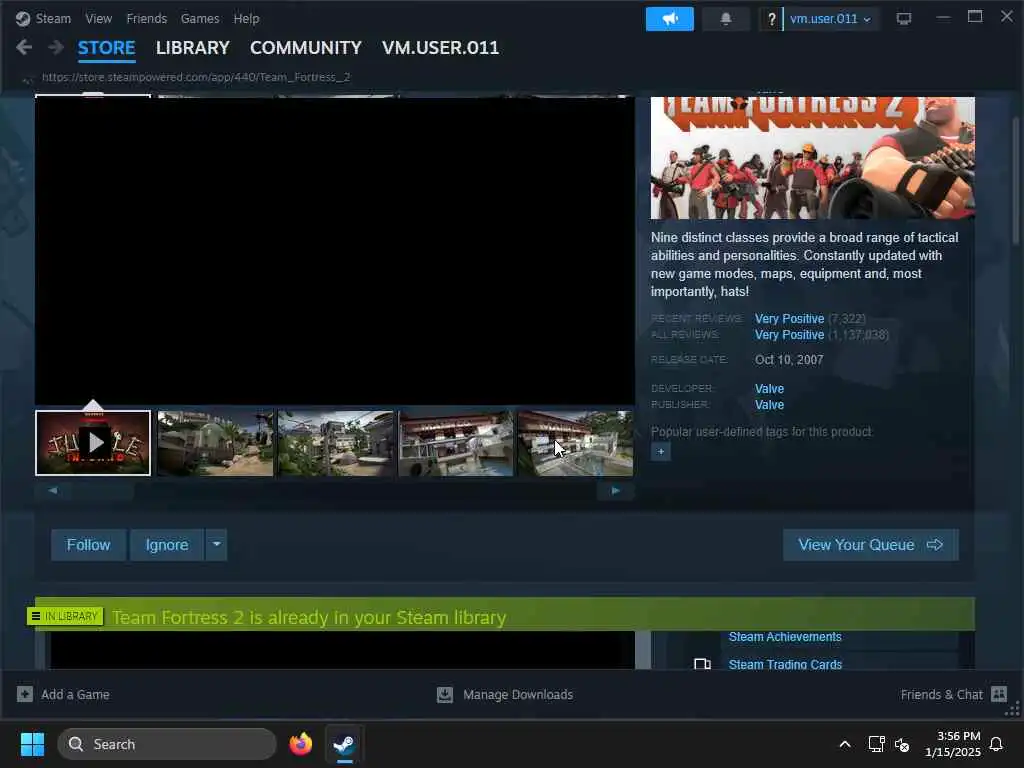Open the Windows notification bell
This screenshot has height=768, width=1024.
point(996,744)
